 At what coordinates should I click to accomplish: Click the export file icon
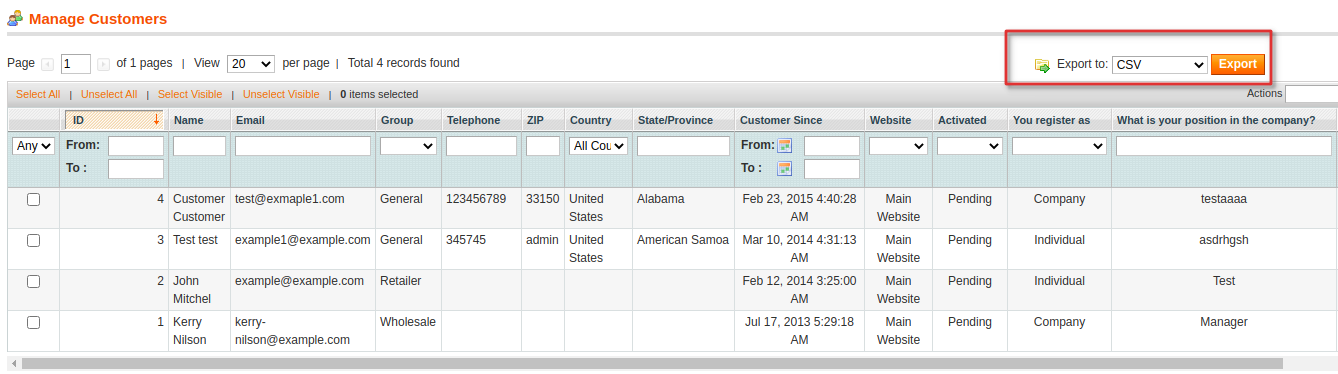pyautogui.click(x=1042, y=65)
